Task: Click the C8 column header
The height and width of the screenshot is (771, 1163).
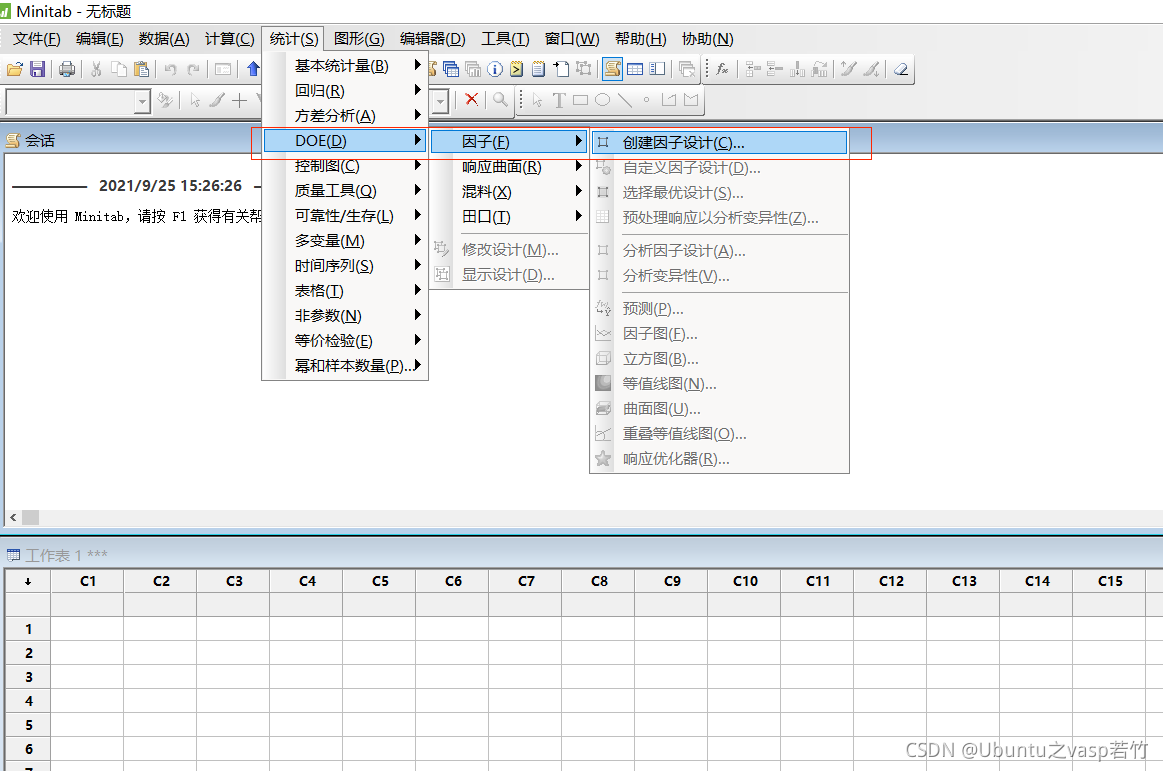Action: pyautogui.click(x=599, y=581)
